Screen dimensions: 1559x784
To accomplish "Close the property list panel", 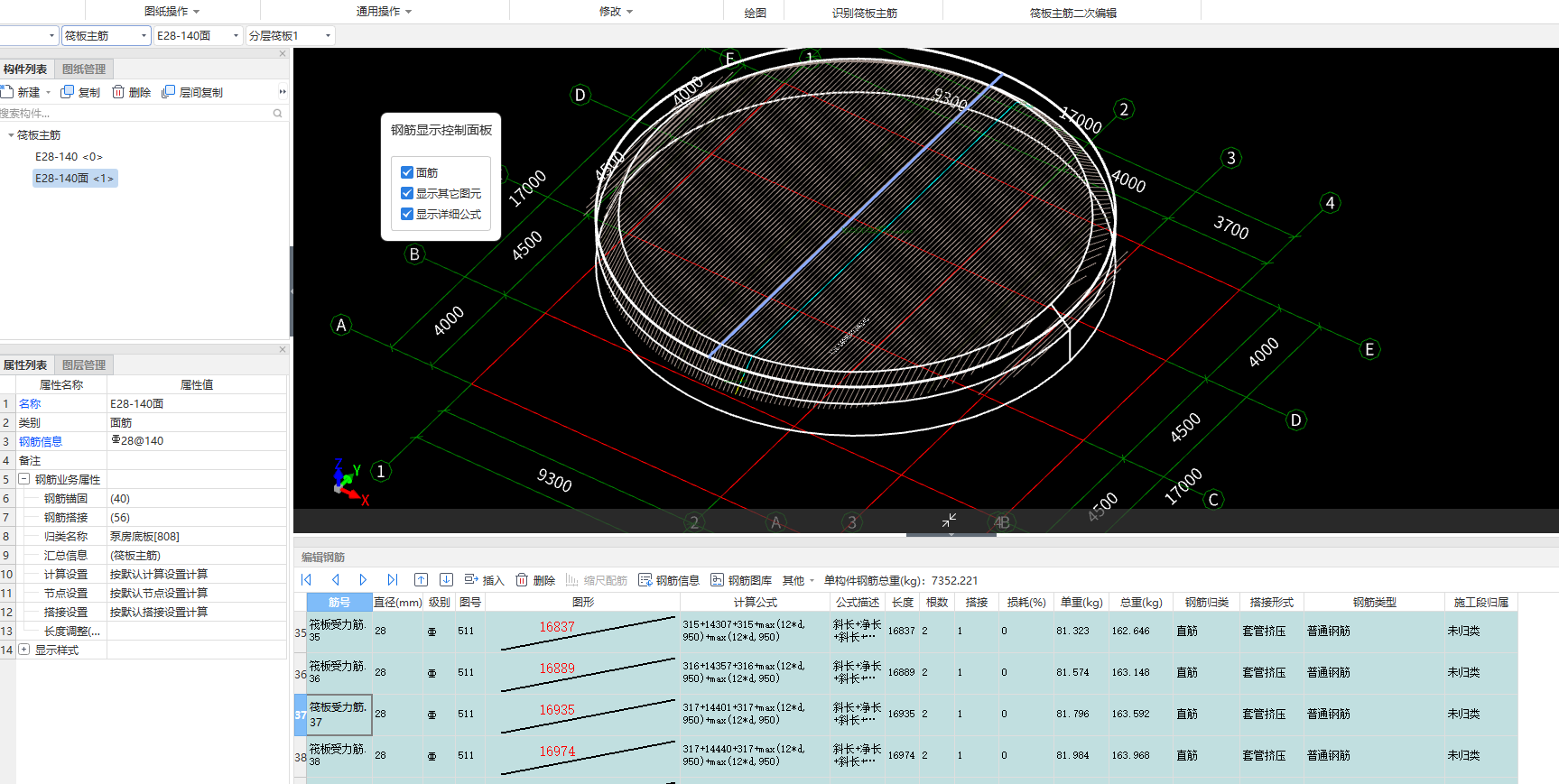I will (x=283, y=350).
